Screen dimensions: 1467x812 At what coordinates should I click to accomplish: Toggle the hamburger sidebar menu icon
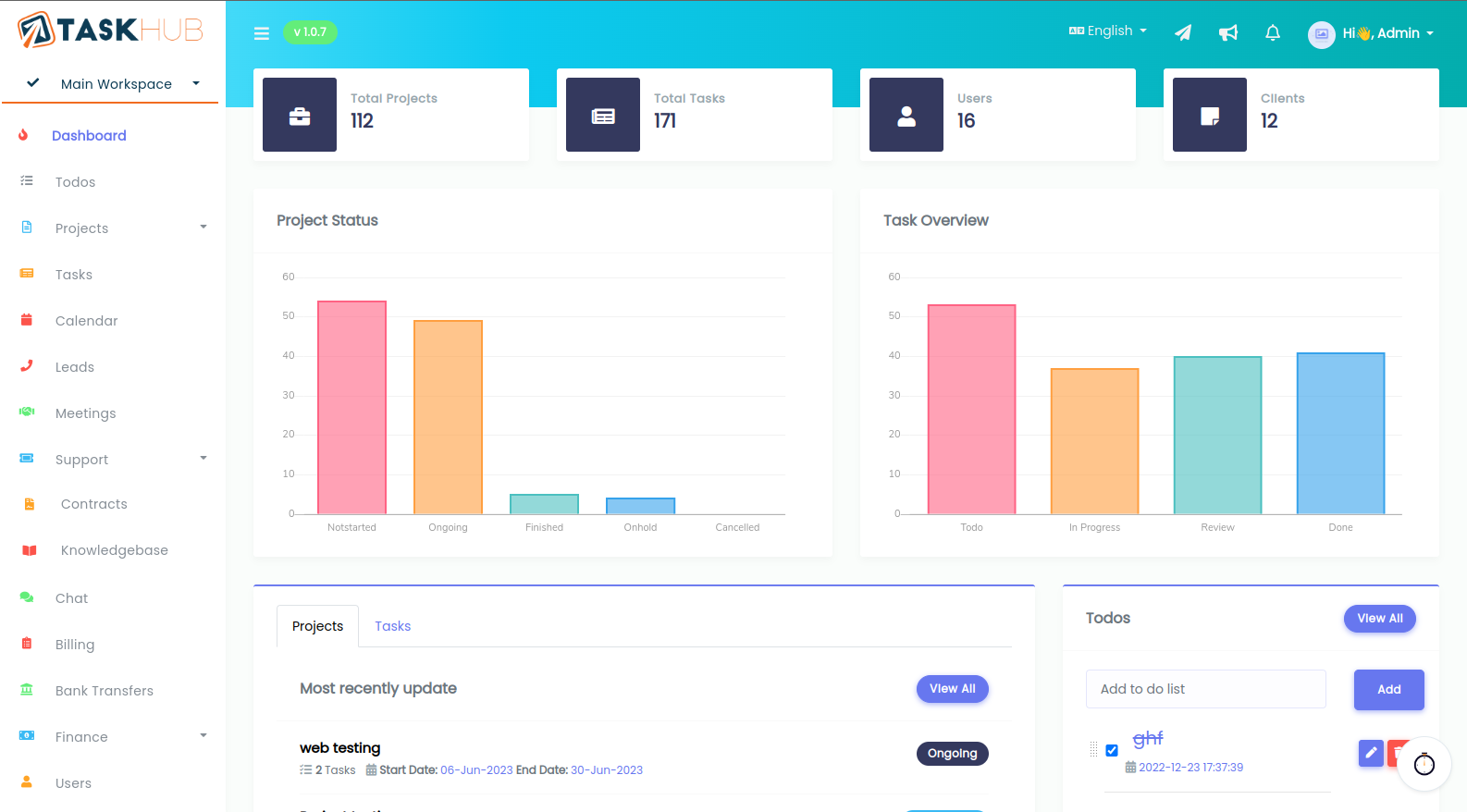262,33
